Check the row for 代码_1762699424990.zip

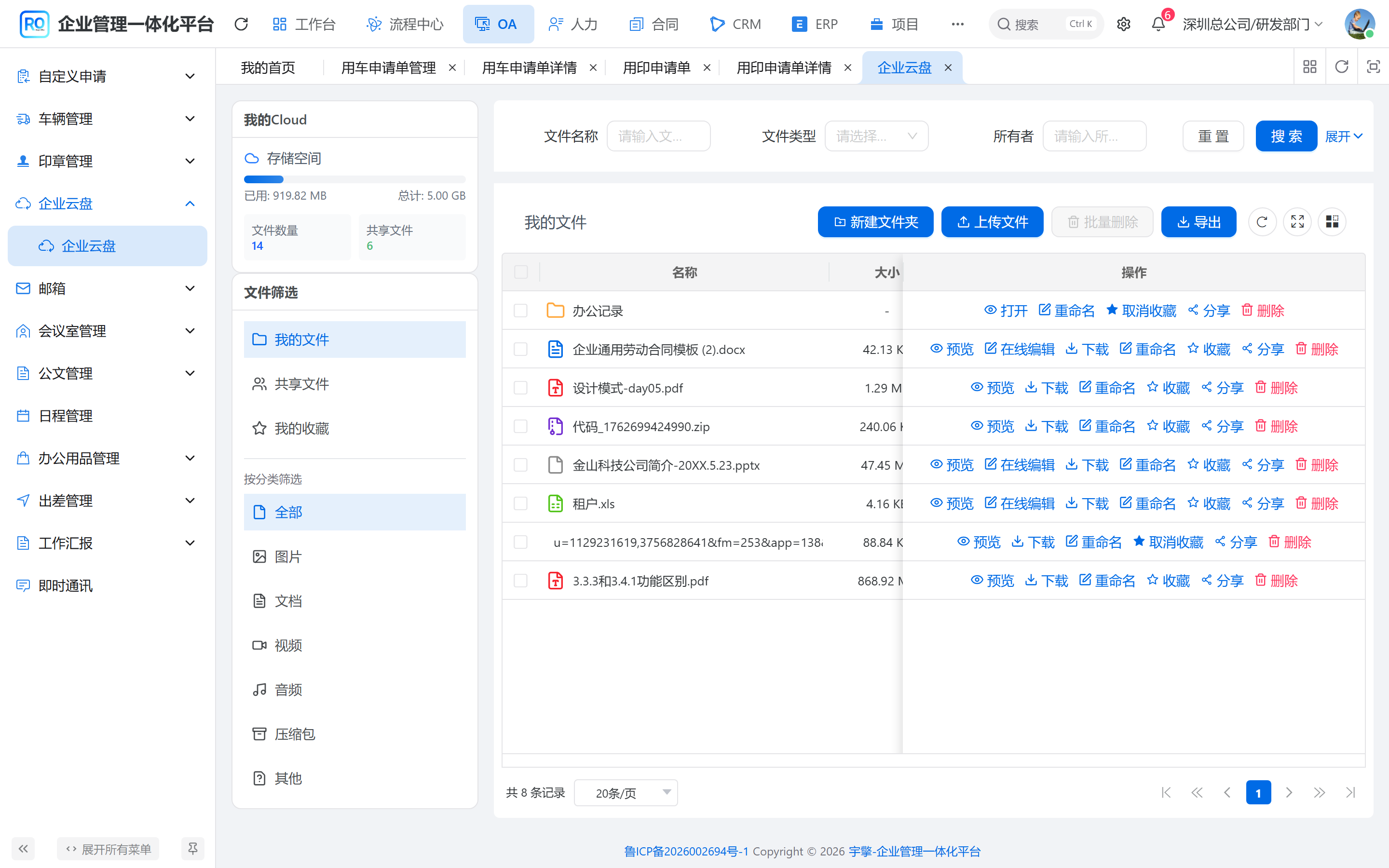(x=520, y=426)
